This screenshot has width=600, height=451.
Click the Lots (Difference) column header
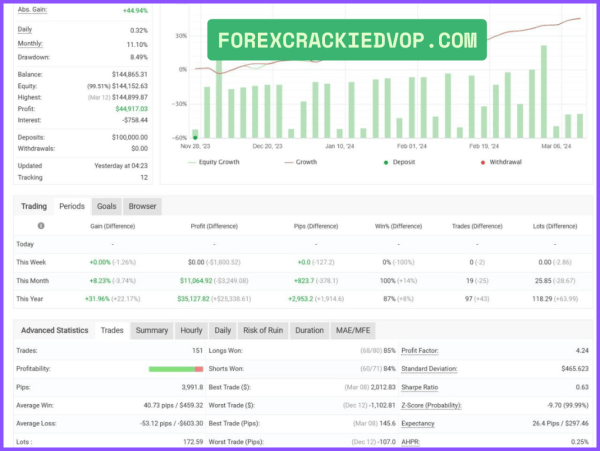[555, 226]
